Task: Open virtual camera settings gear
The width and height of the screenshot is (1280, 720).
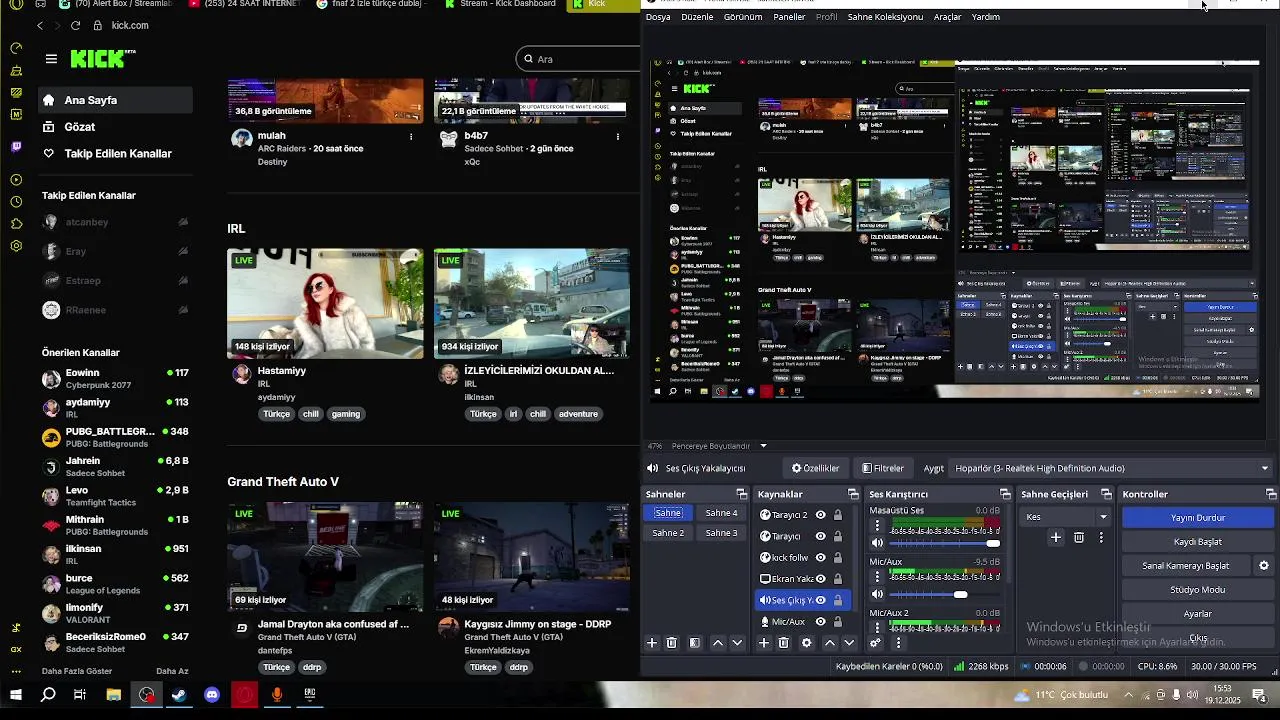Action: 1264,566
